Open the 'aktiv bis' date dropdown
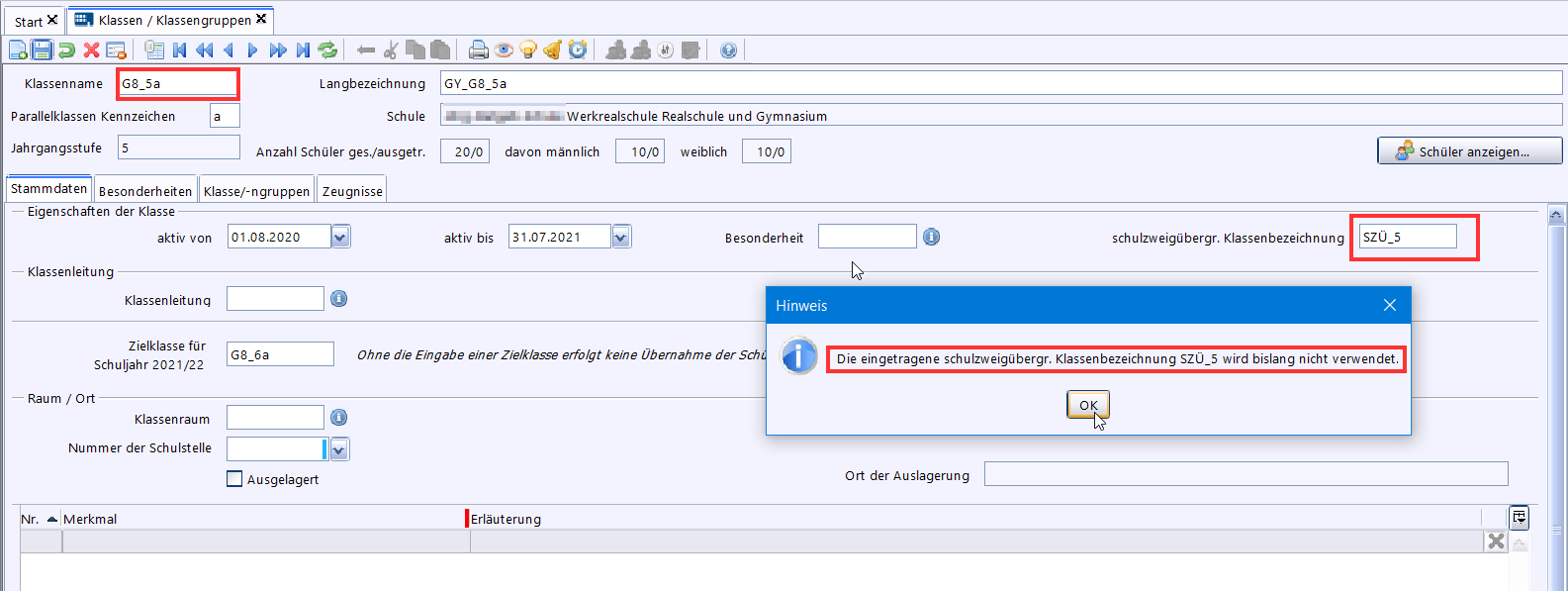This screenshot has width=1568, height=591. pos(621,237)
